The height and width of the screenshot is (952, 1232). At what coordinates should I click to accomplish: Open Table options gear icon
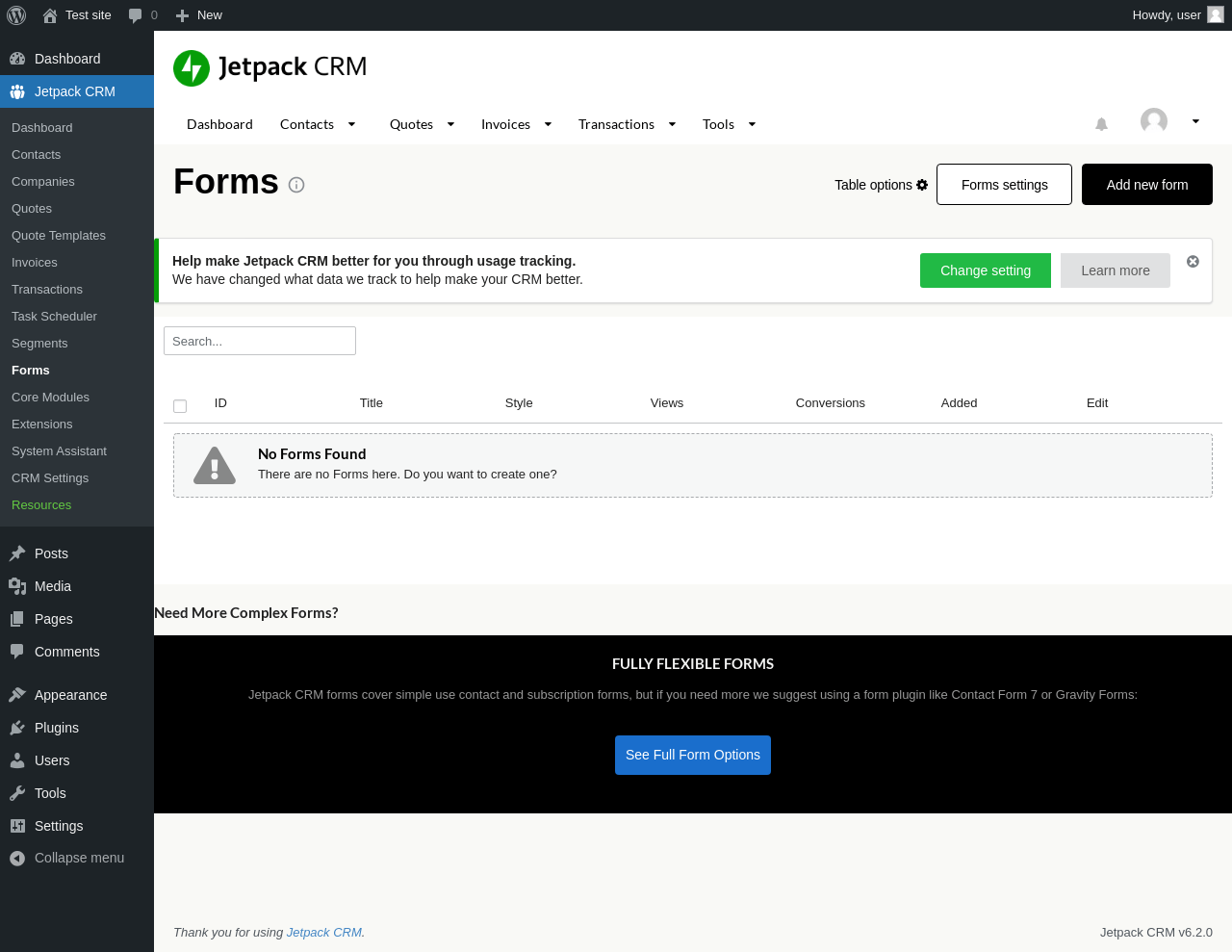tap(922, 185)
